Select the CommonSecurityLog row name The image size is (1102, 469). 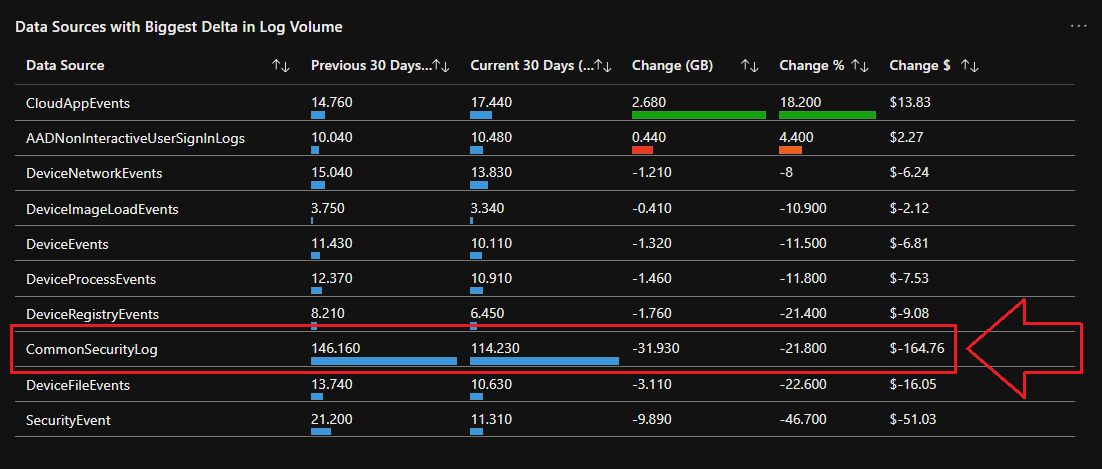click(92, 349)
